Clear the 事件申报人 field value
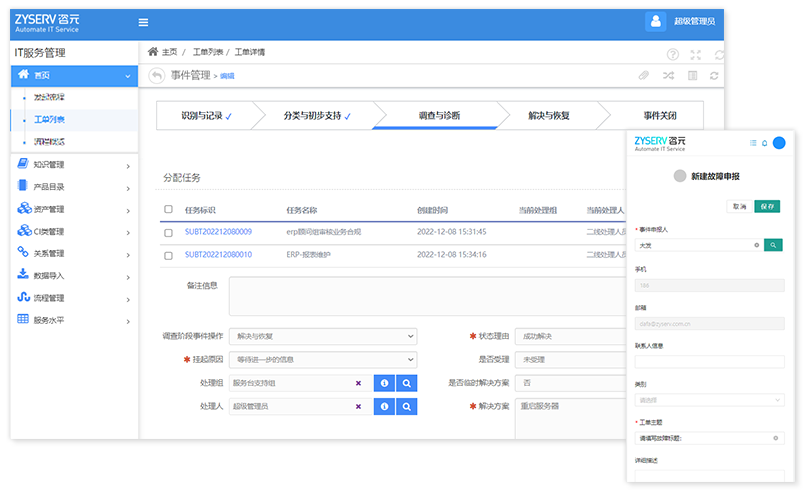This screenshot has height=495, width=808. click(x=756, y=245)
